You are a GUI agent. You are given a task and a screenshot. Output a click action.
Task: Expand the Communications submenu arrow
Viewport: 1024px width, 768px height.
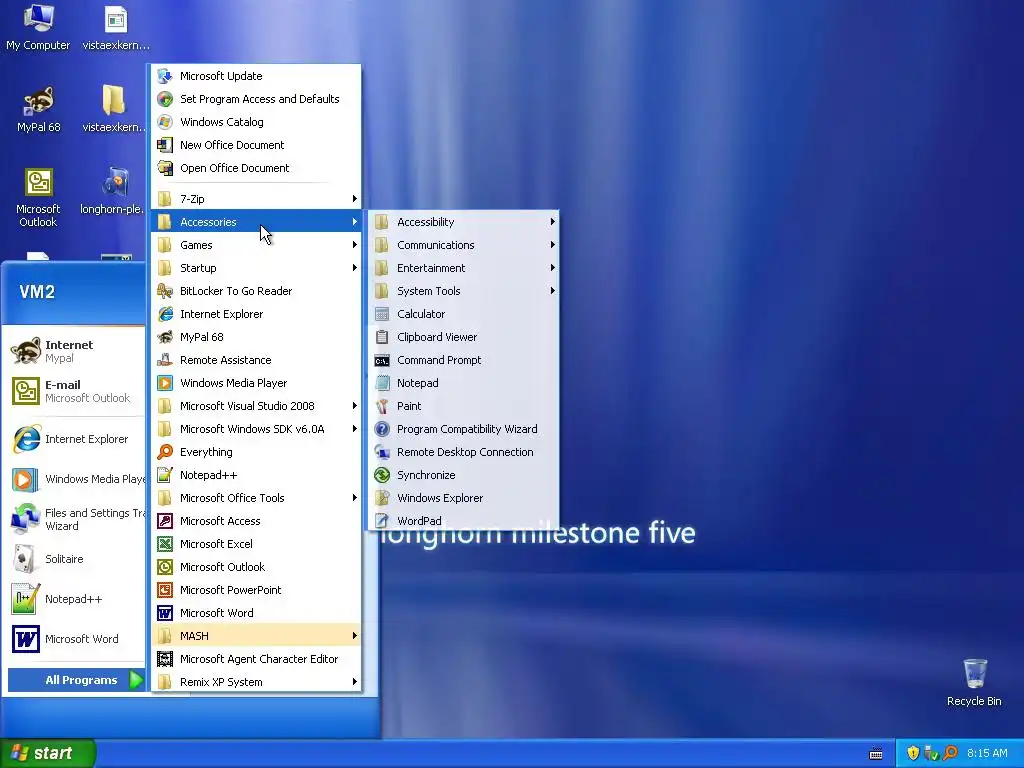tap(552, 245)
